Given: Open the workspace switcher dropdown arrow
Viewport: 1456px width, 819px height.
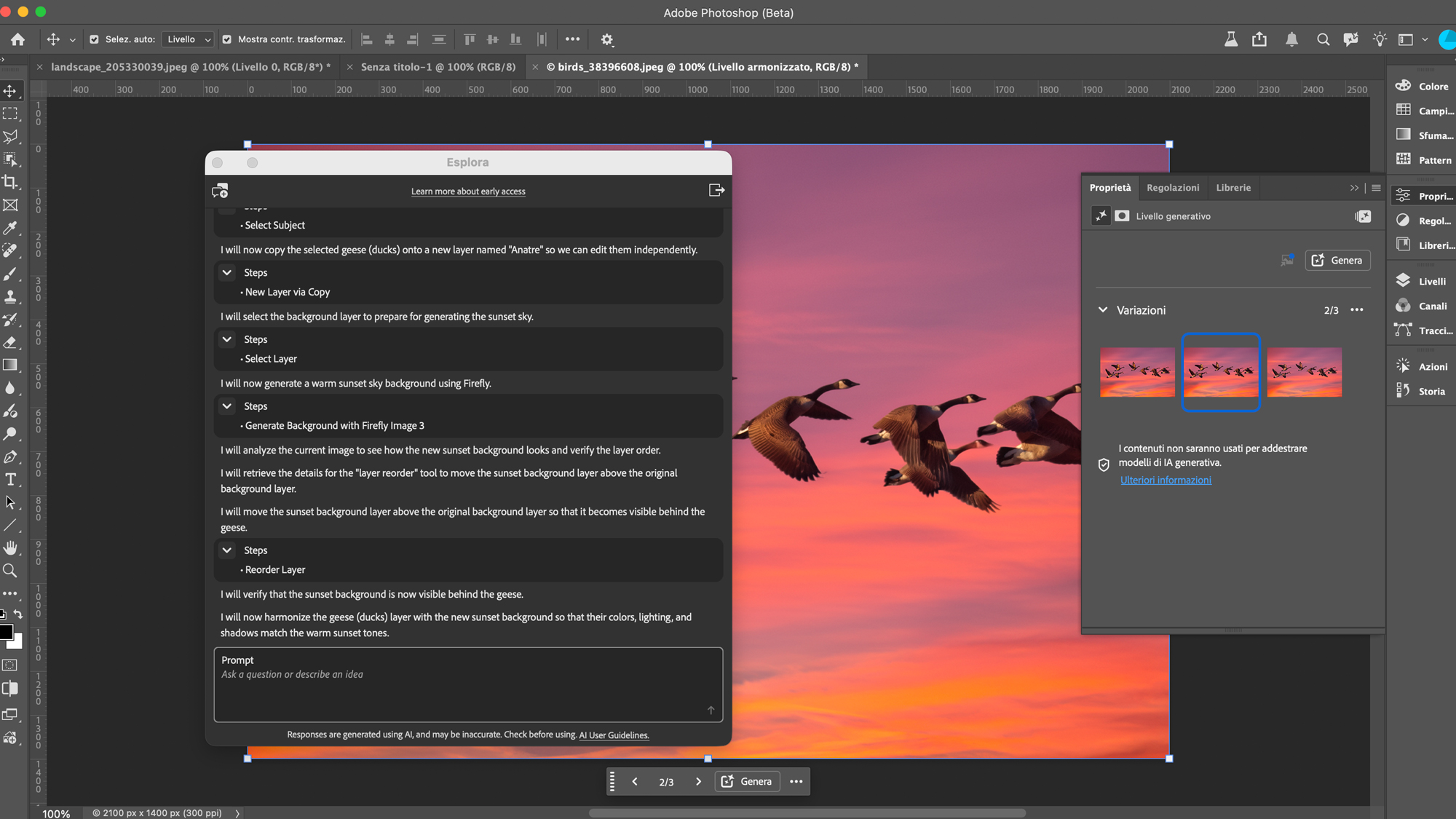Looking at the screenshot, I should [x=1425, y=39].
